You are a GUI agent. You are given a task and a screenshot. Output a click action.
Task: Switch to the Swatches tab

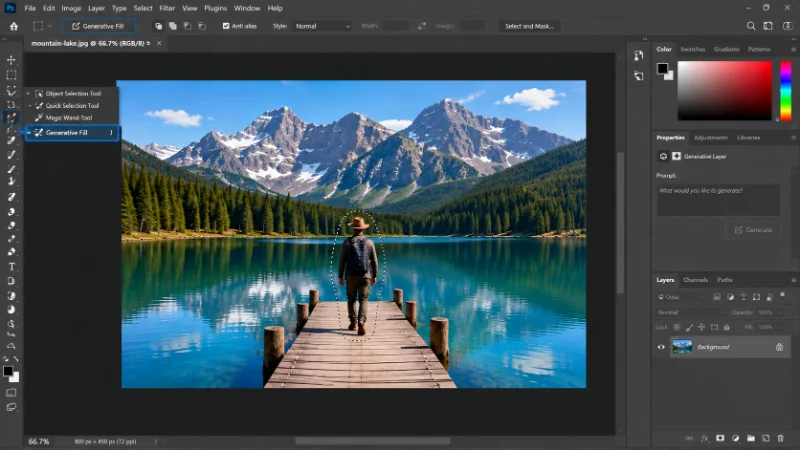click(692, 49)
